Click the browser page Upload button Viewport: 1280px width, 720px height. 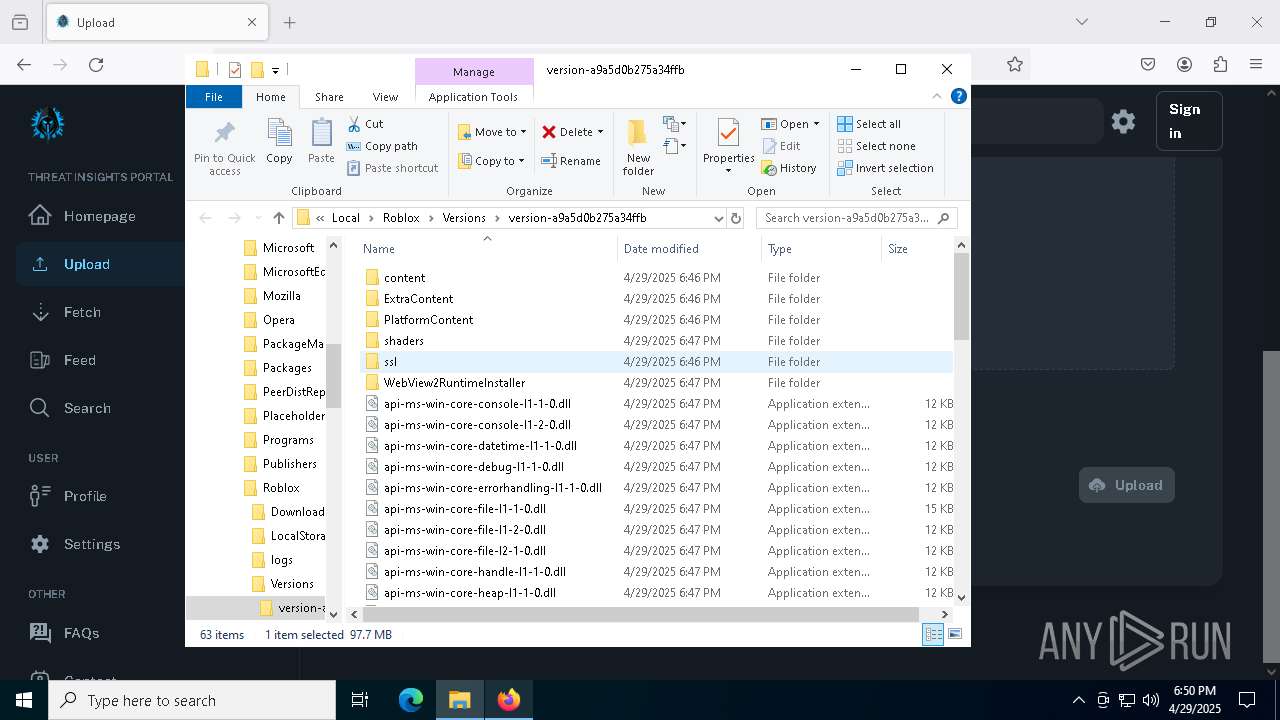[1127, 485]
